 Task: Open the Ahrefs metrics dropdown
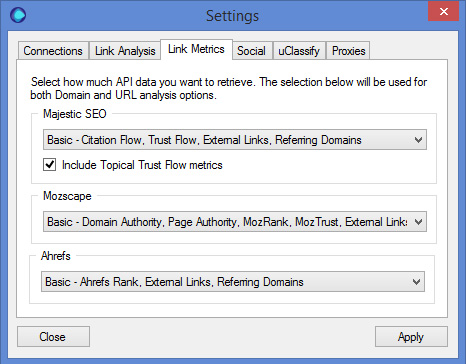[233, 282]
